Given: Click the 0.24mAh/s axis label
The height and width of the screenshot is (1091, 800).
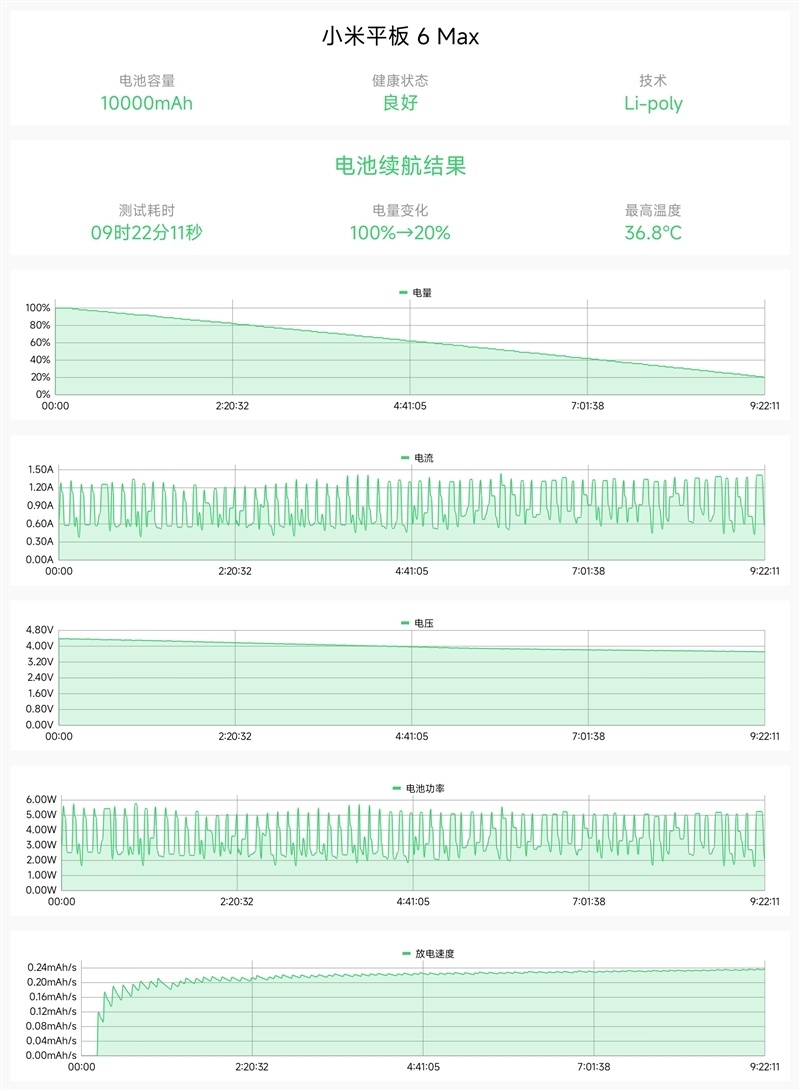Looking at the screenshot, I should point(52,968).
